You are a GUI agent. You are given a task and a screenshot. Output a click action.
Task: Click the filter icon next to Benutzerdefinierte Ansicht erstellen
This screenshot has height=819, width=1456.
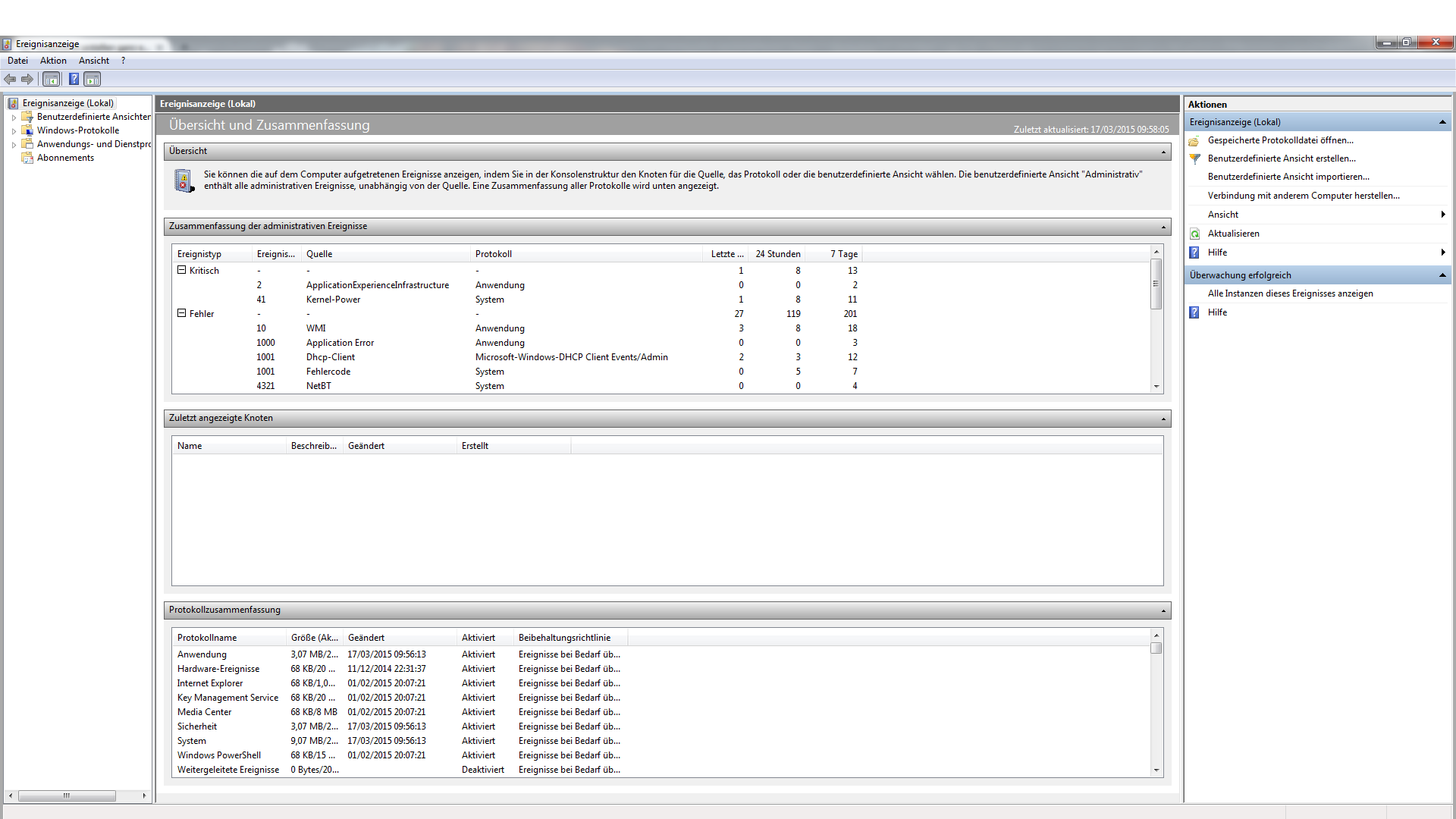pyautogui.click(x=1195, y=158)
